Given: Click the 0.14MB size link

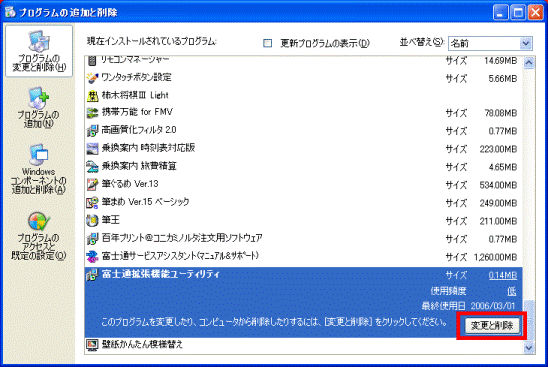Looking at the screenshot, I should pyautogui.click(x=503, y=275).
